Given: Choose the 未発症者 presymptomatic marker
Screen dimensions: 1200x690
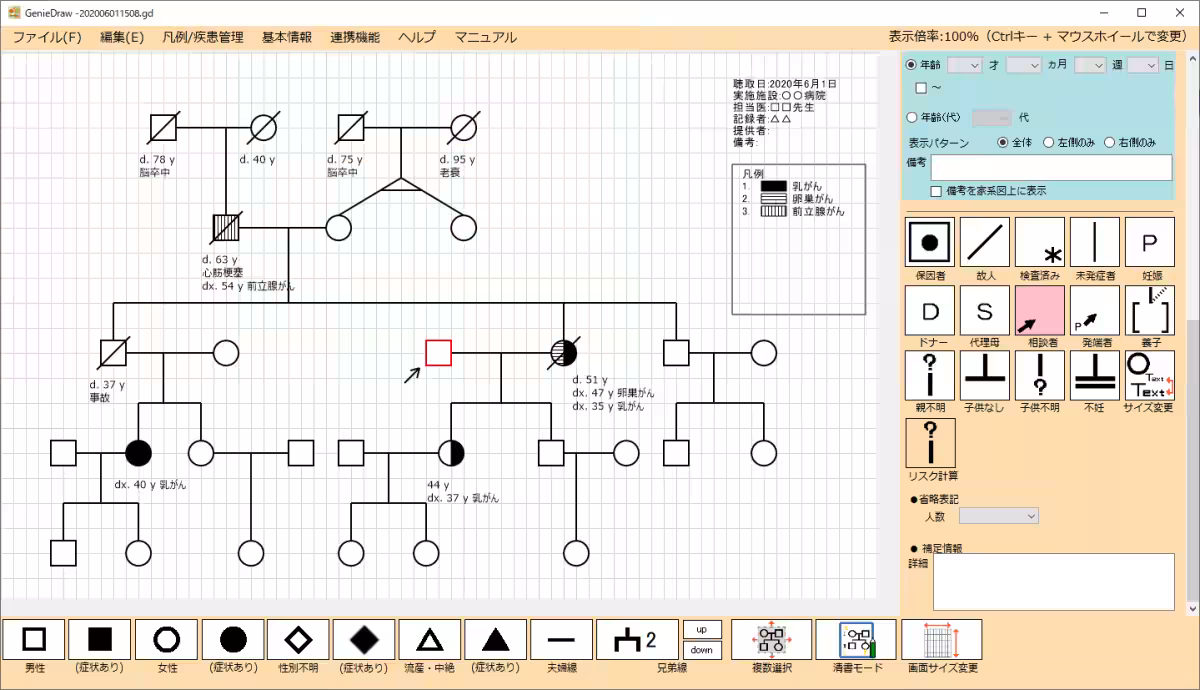Looking at the screenshot, I should tap(1095, 242).
